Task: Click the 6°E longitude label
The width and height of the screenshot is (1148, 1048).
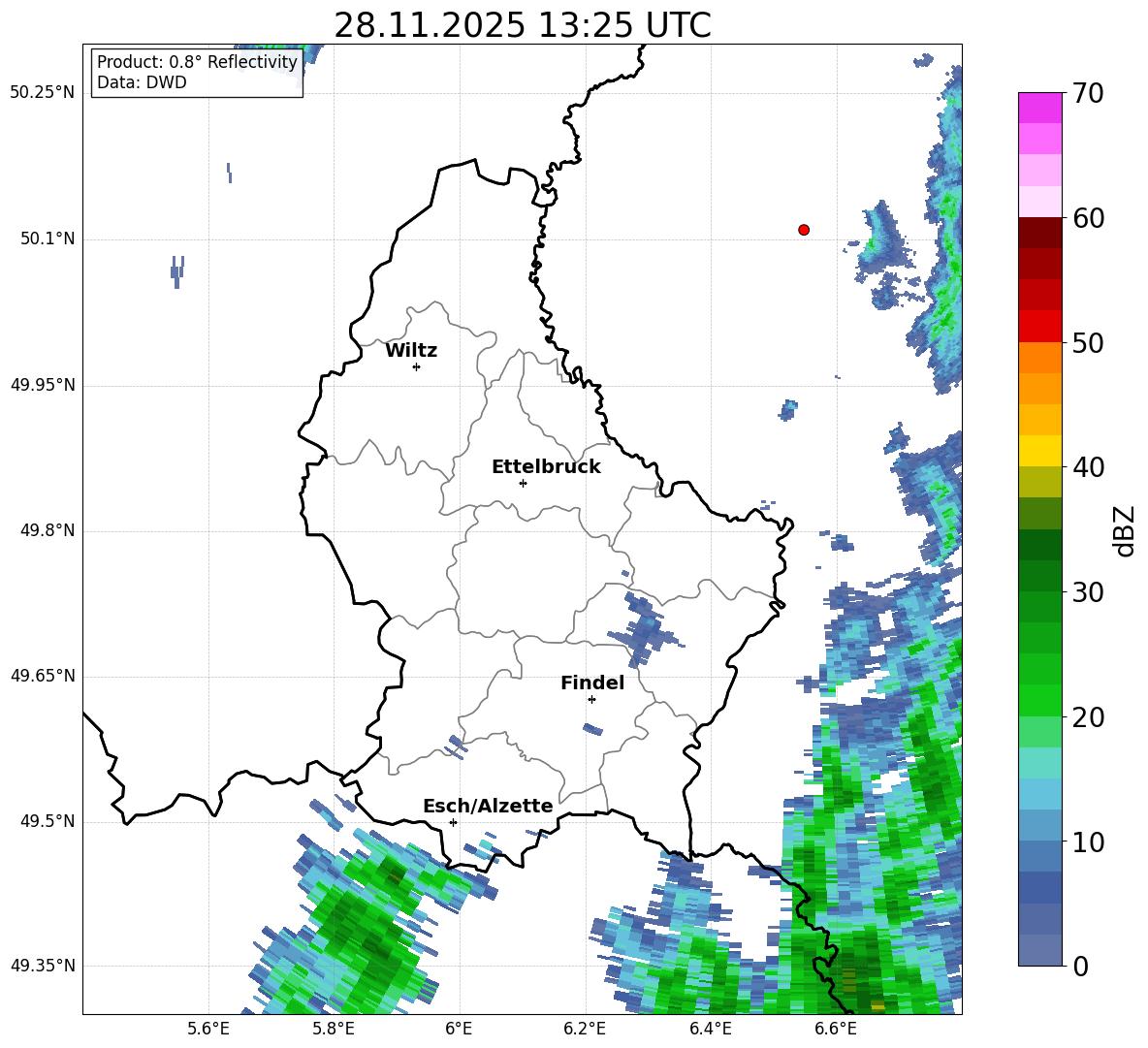Action: [x=459, y=1029]
